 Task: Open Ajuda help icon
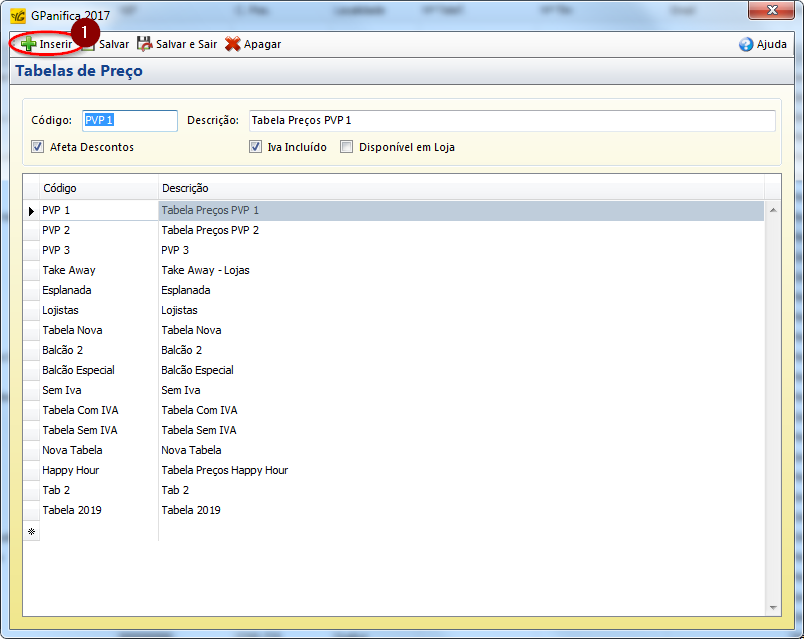(746, 44)
